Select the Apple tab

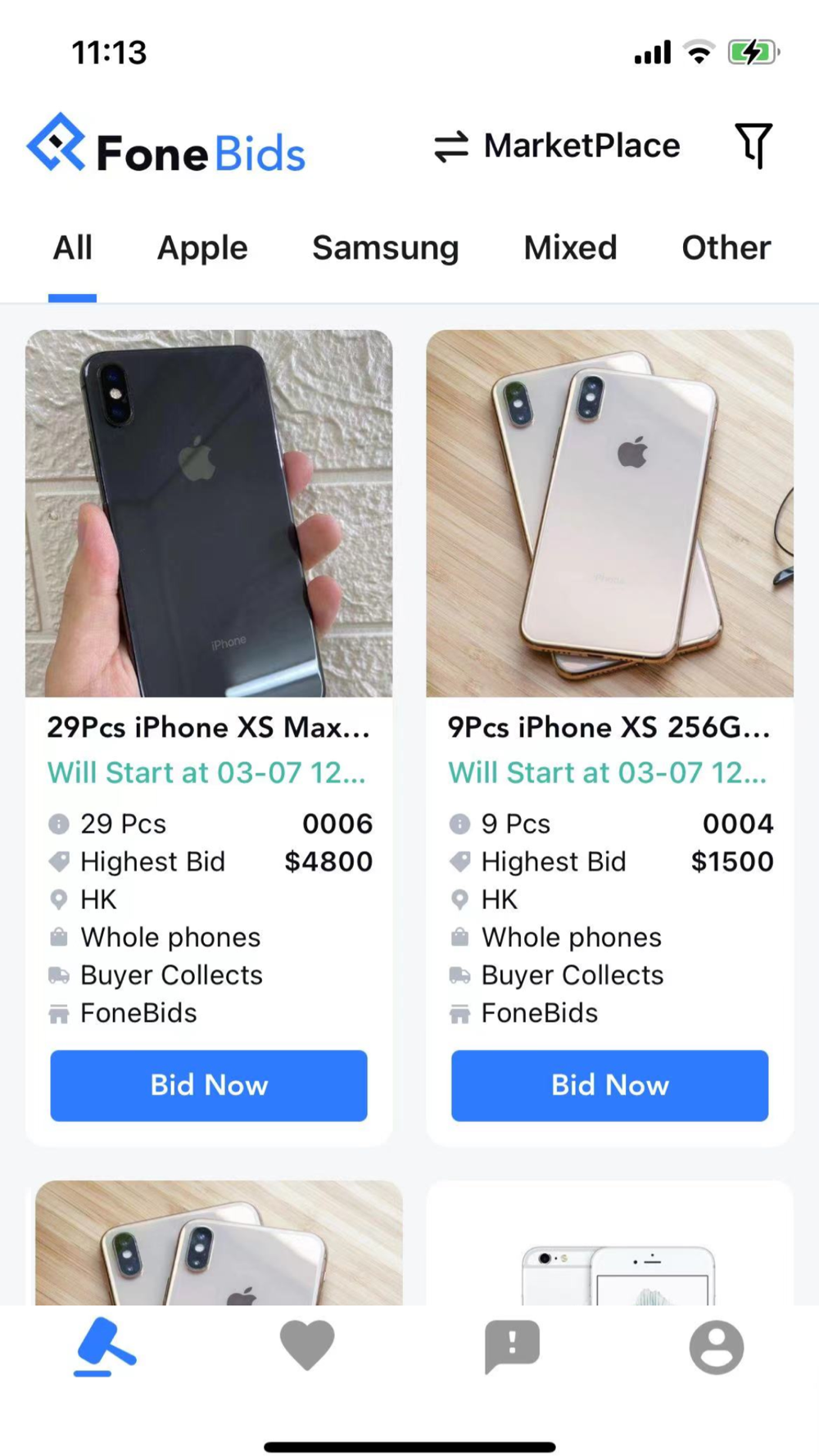click(x=202, y=247)
